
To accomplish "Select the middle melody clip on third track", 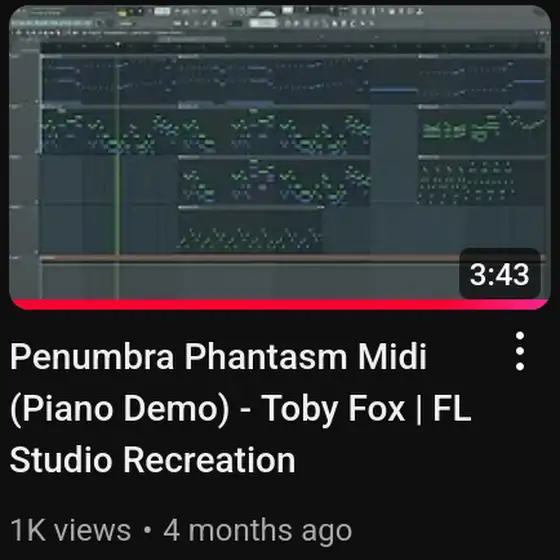I will 274,181.
